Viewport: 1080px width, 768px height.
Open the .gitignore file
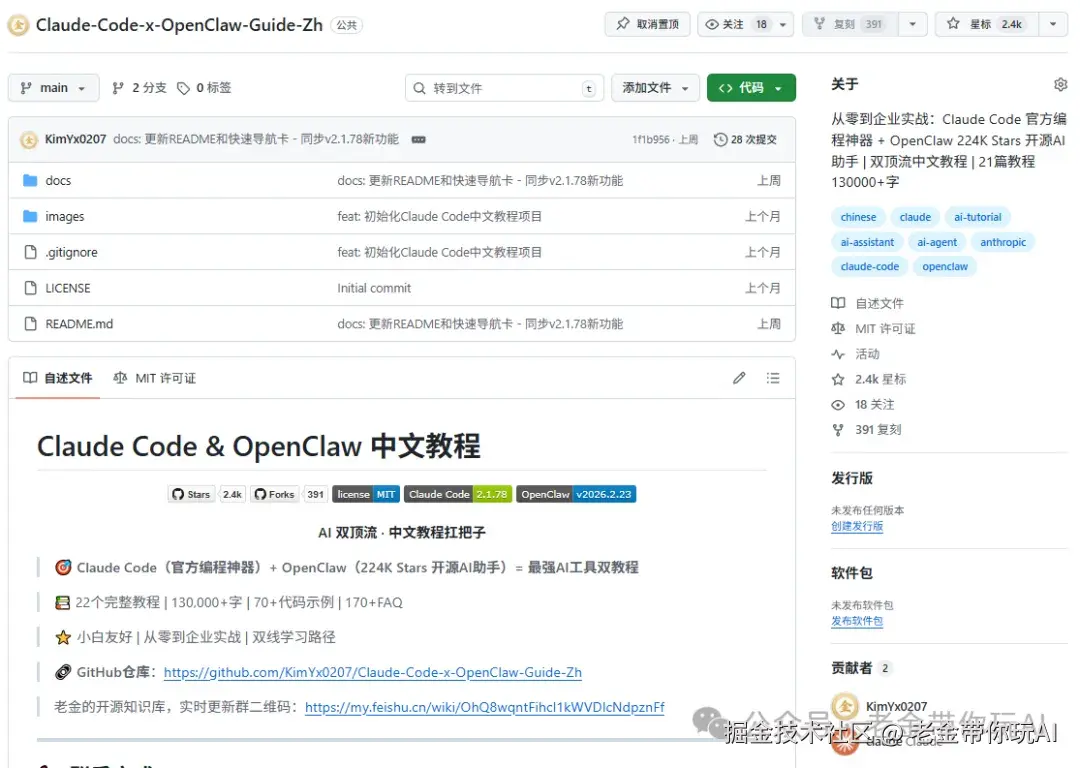click(x=71, y=252)
